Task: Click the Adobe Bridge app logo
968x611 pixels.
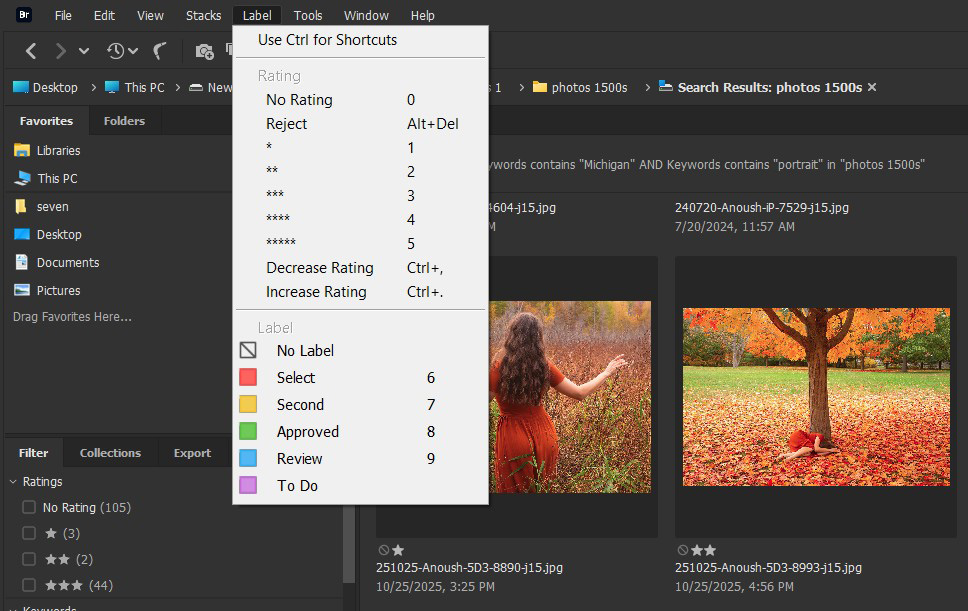Action: [24, 15]
